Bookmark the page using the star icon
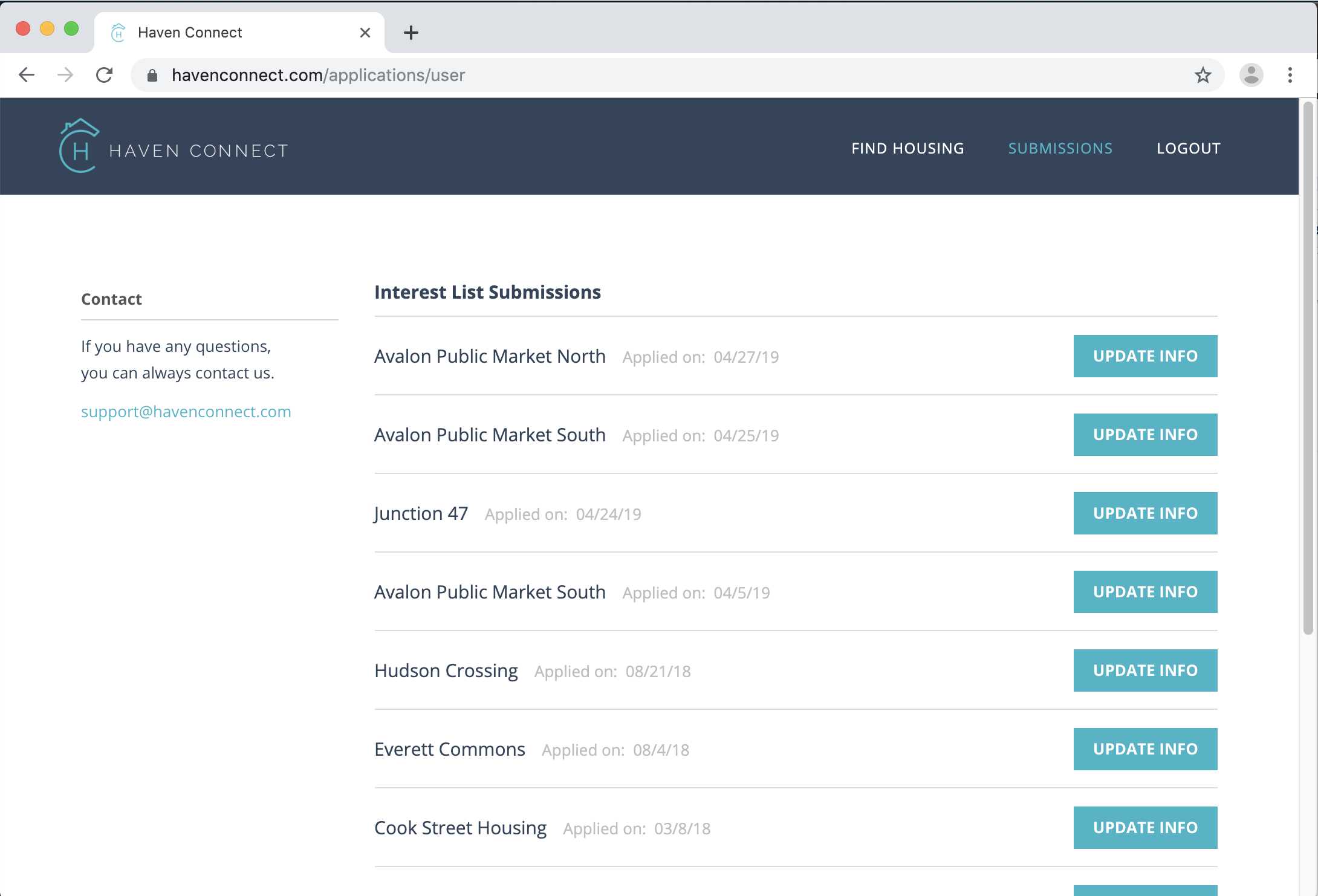Viewport: 1318px width, 896px height. [x=1203, y=74]
